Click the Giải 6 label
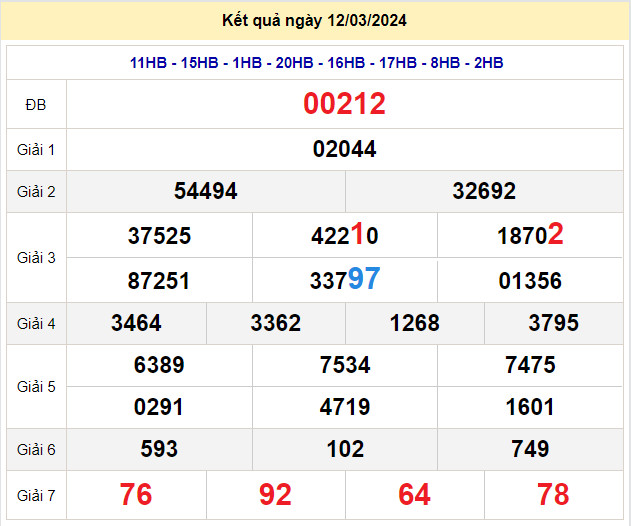This screenshot has width=631, height=526. tap(36, 450)
